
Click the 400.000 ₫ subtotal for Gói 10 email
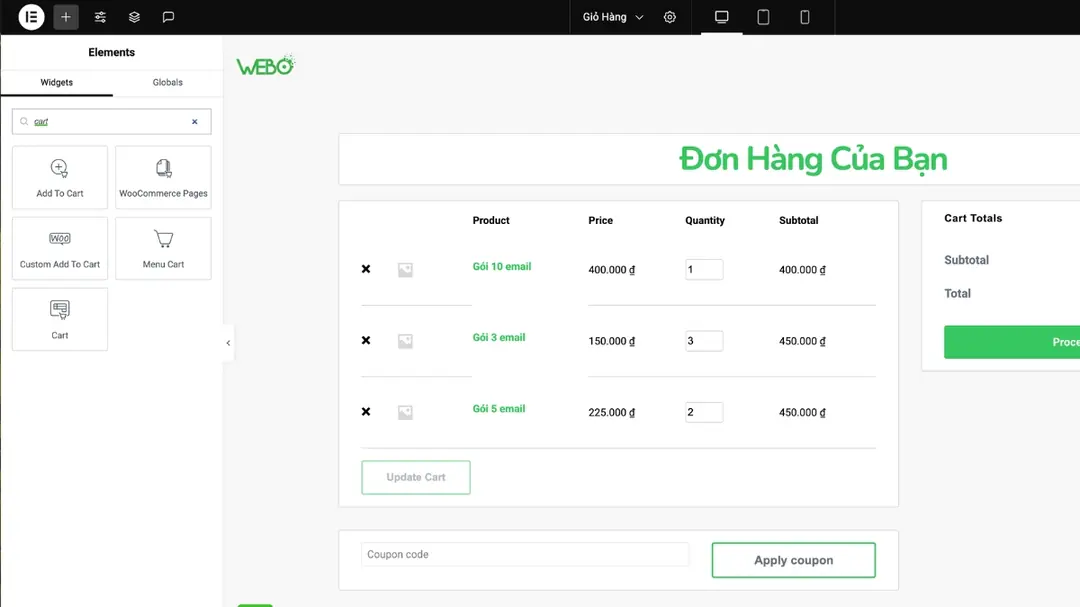pyautogui.click(x=802, y=270)
